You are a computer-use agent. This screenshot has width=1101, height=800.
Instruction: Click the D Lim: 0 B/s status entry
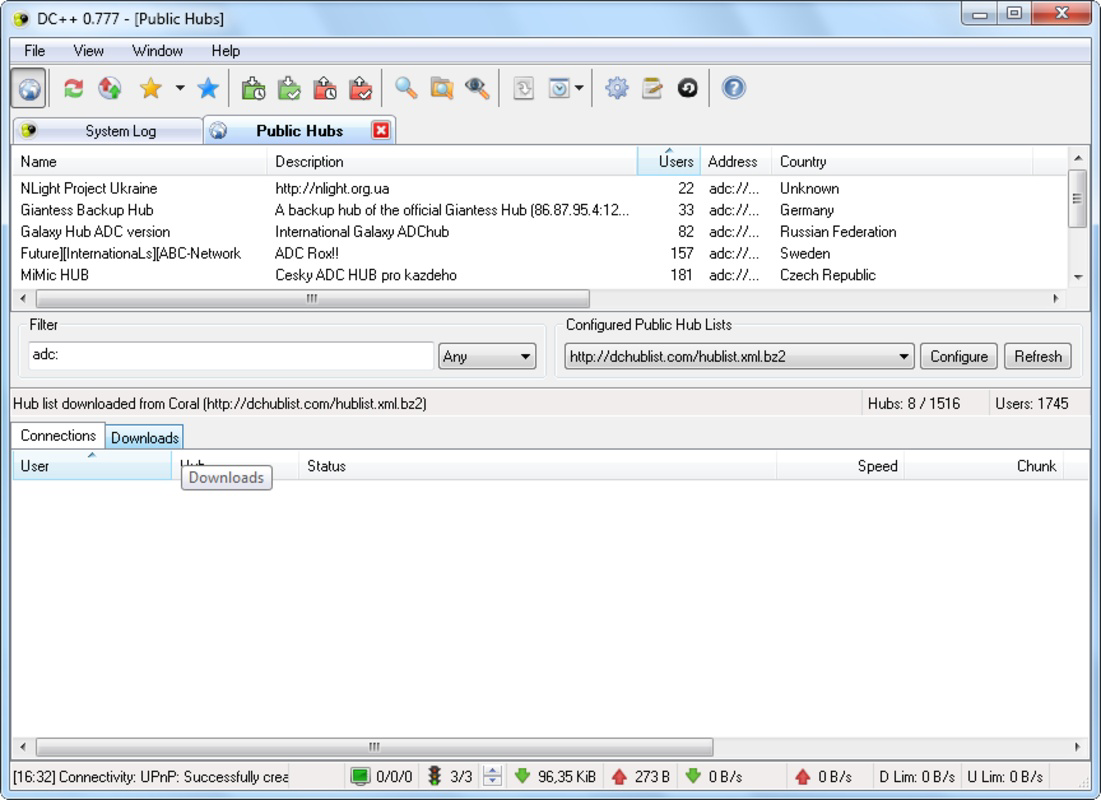(x=916, y=777)
